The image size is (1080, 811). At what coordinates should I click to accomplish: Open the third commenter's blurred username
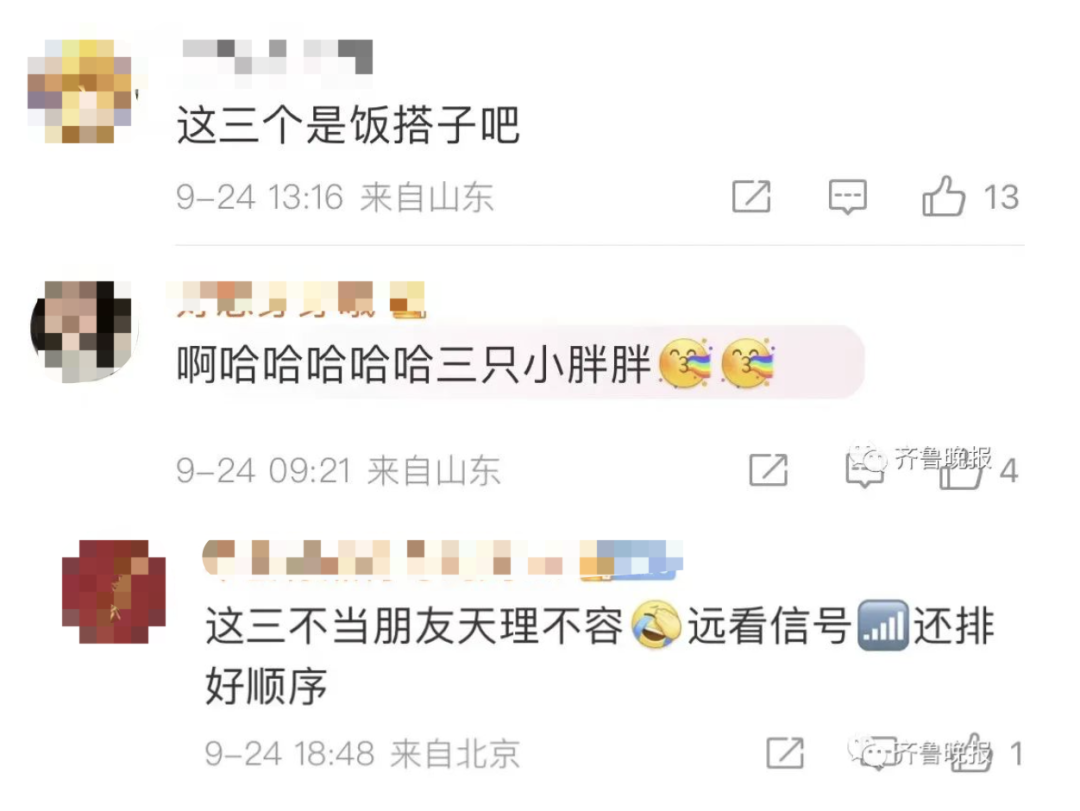point(442,559)
